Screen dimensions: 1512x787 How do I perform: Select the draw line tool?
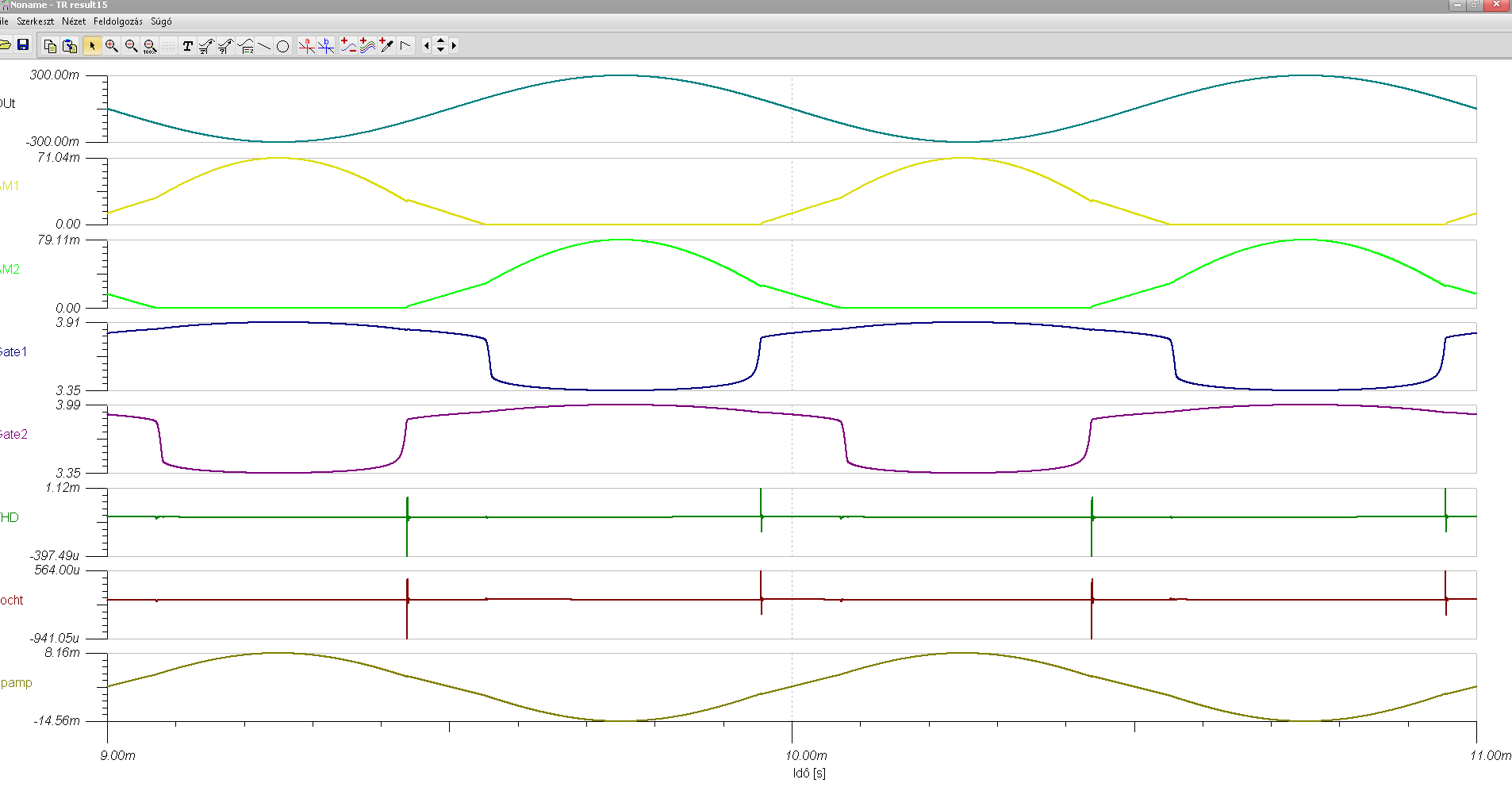tap(264, 46)
